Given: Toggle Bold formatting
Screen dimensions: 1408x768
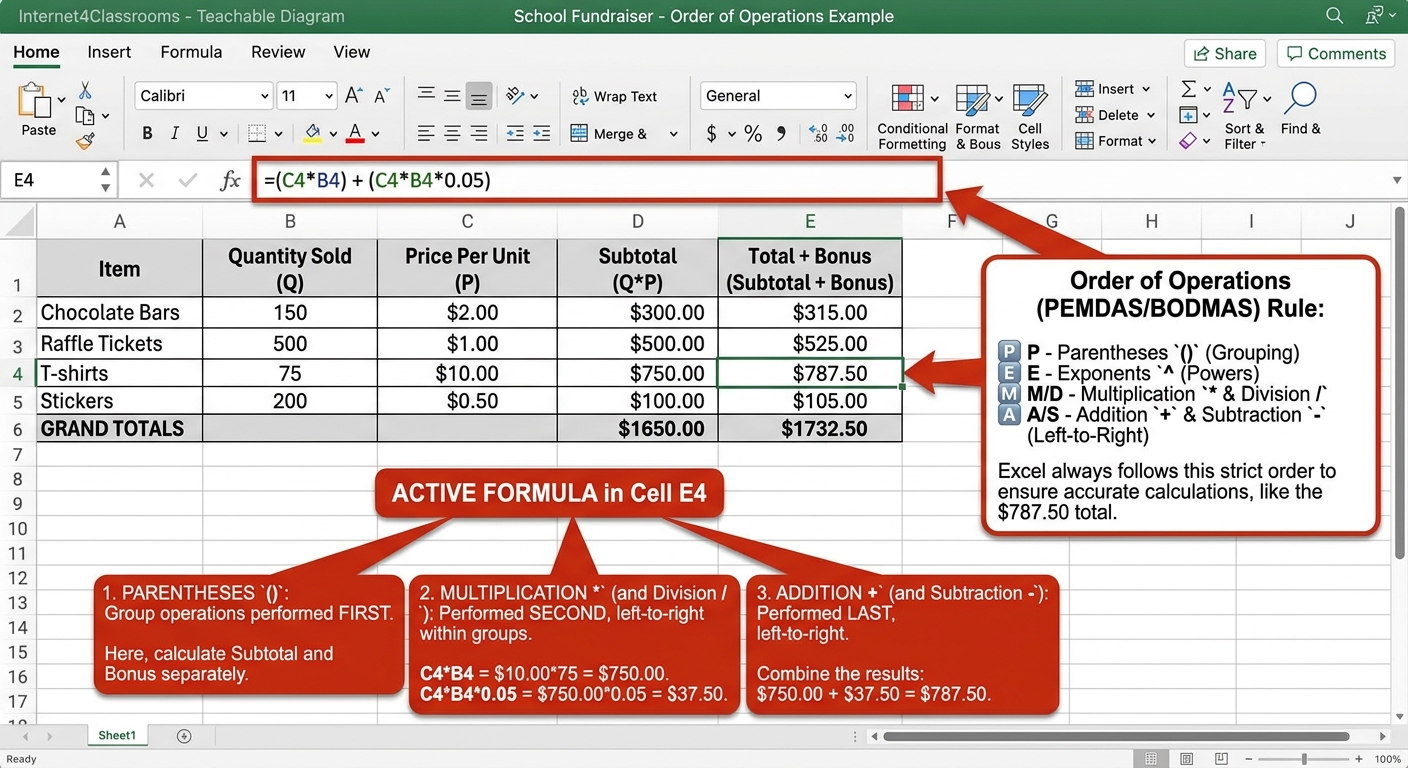Looking at the screenshot, I should (147, 133).
